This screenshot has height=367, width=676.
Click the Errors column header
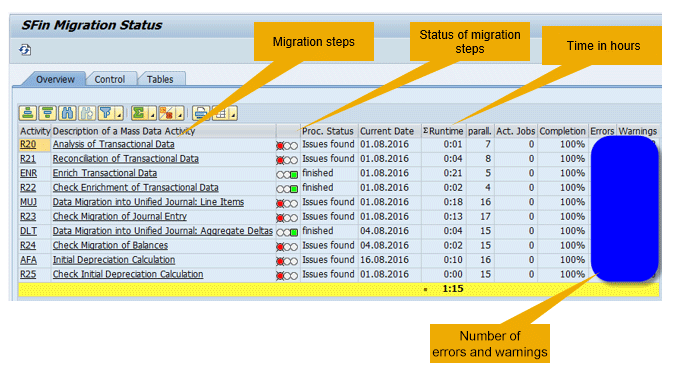(x=602, y=131)
